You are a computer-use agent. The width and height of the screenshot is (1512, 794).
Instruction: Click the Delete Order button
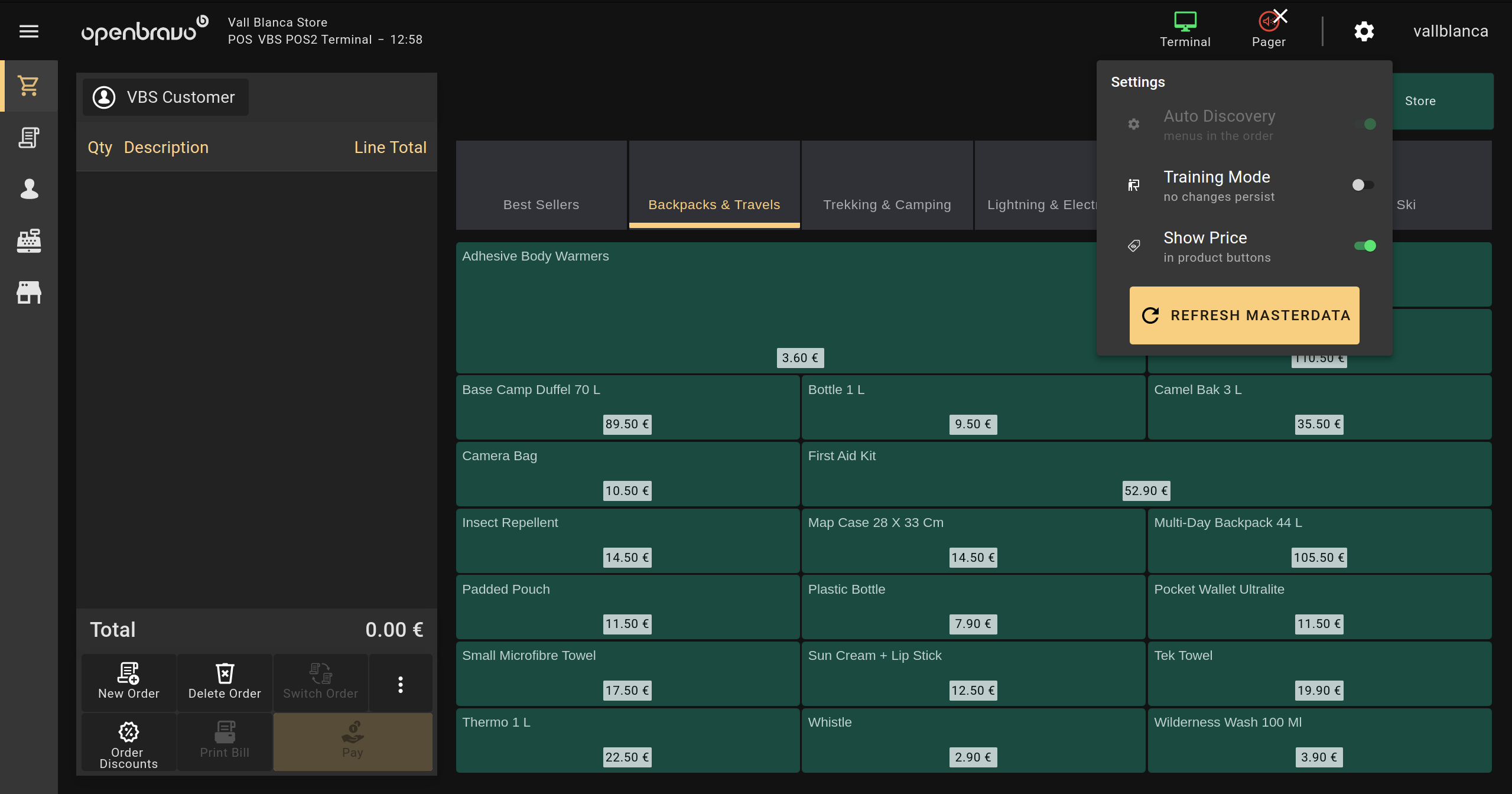tap(225, 682)
